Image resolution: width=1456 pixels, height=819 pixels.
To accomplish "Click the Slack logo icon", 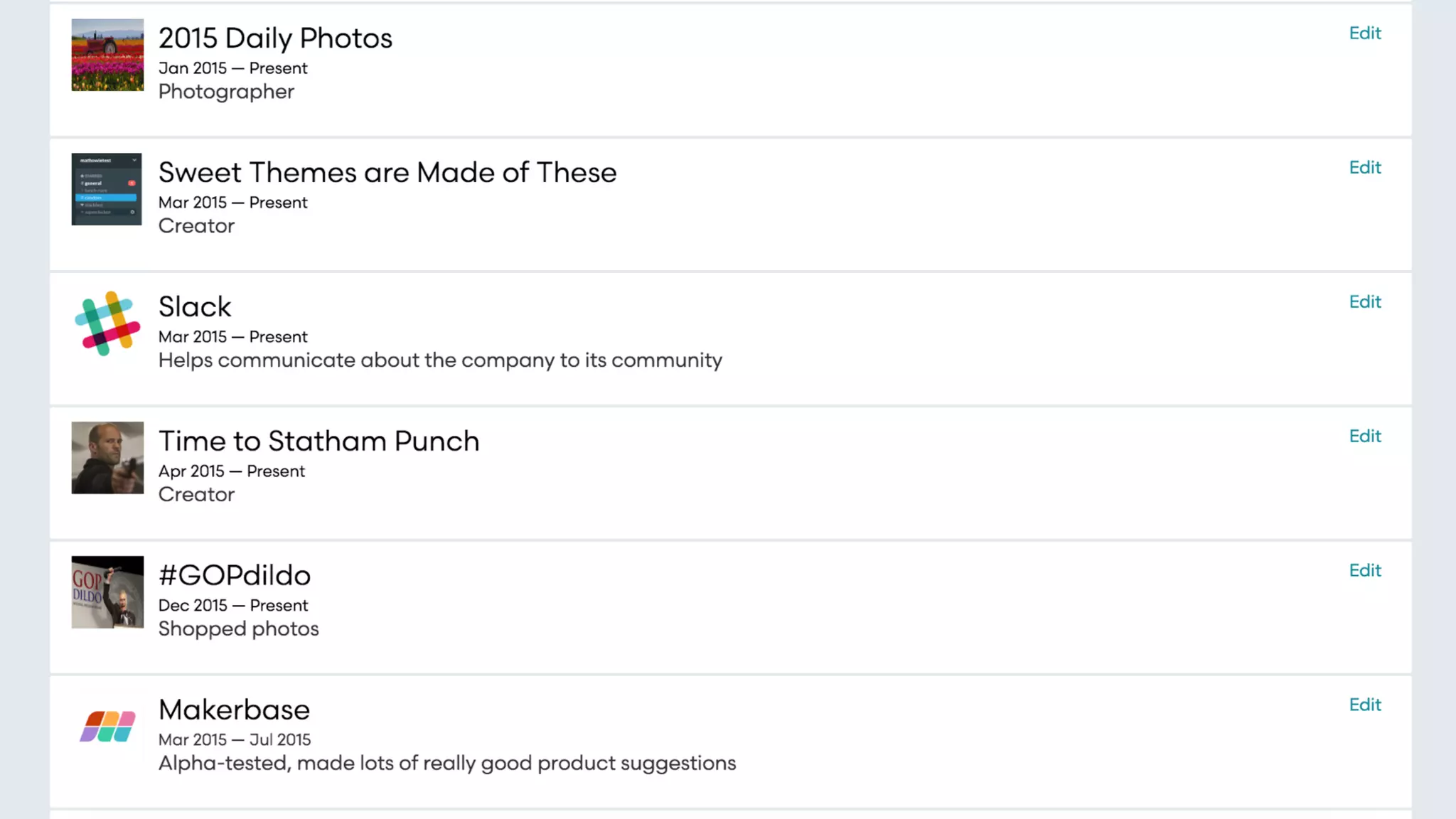I will pos(107,323).
